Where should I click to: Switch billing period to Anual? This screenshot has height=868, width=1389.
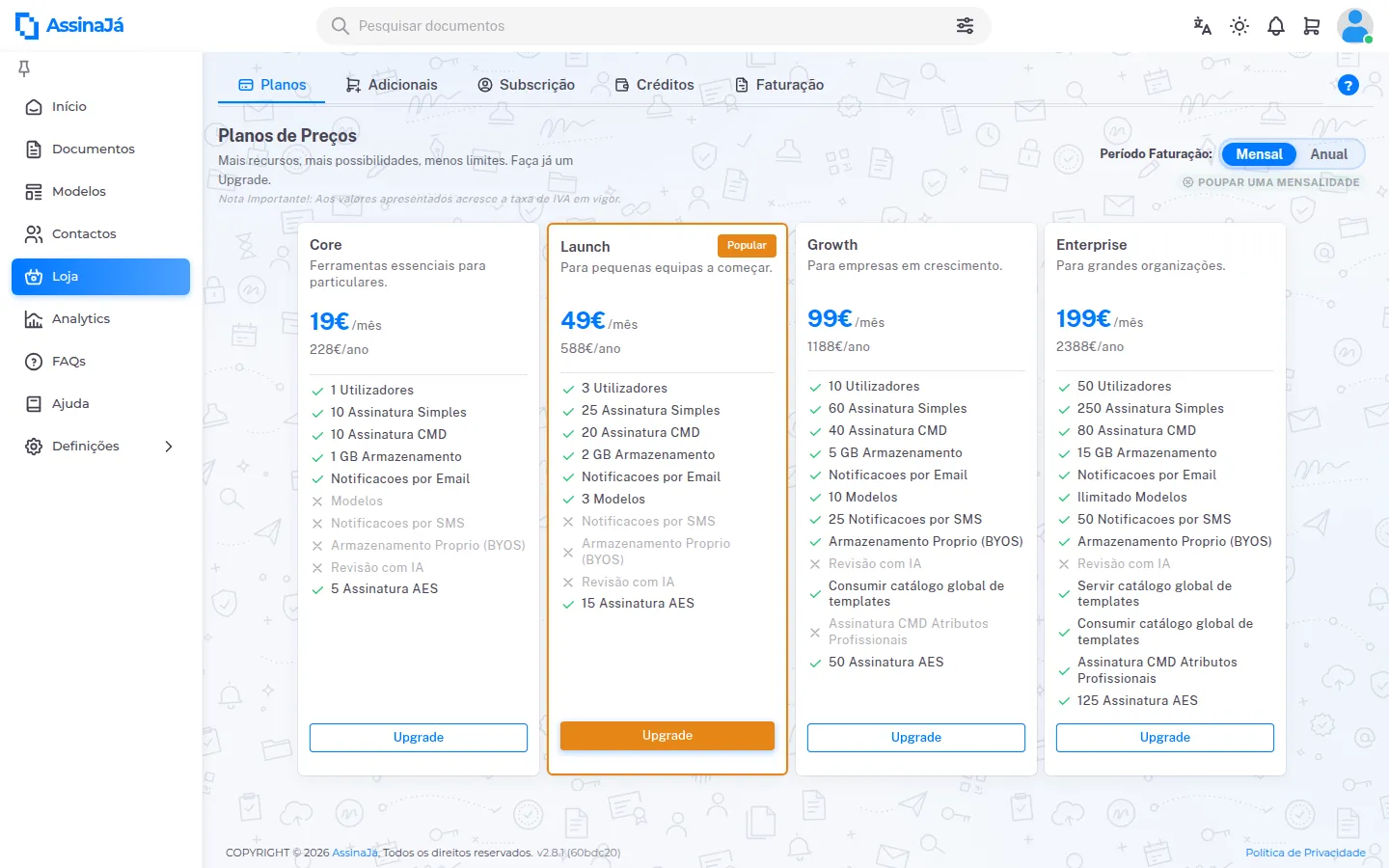click(x=1328, y=154)
